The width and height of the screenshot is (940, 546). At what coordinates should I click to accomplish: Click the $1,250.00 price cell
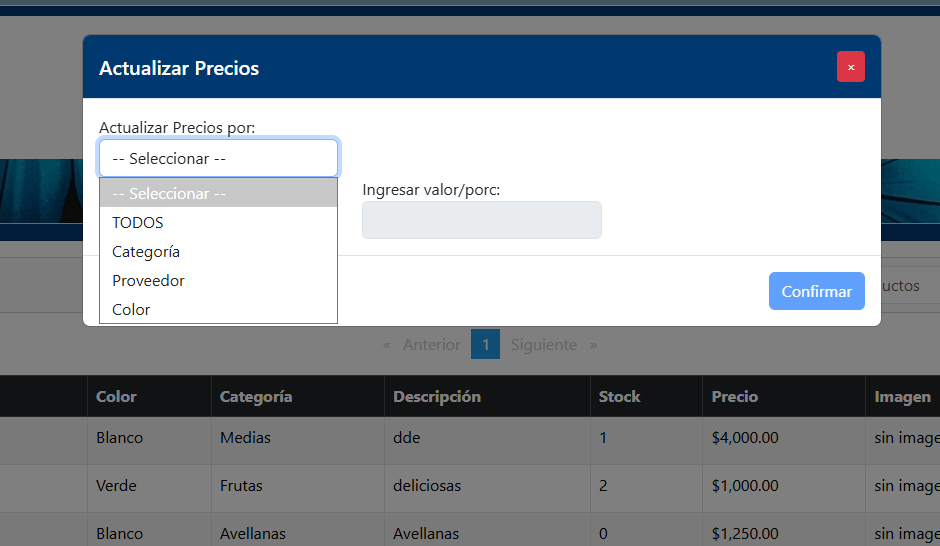coord(745,534)
